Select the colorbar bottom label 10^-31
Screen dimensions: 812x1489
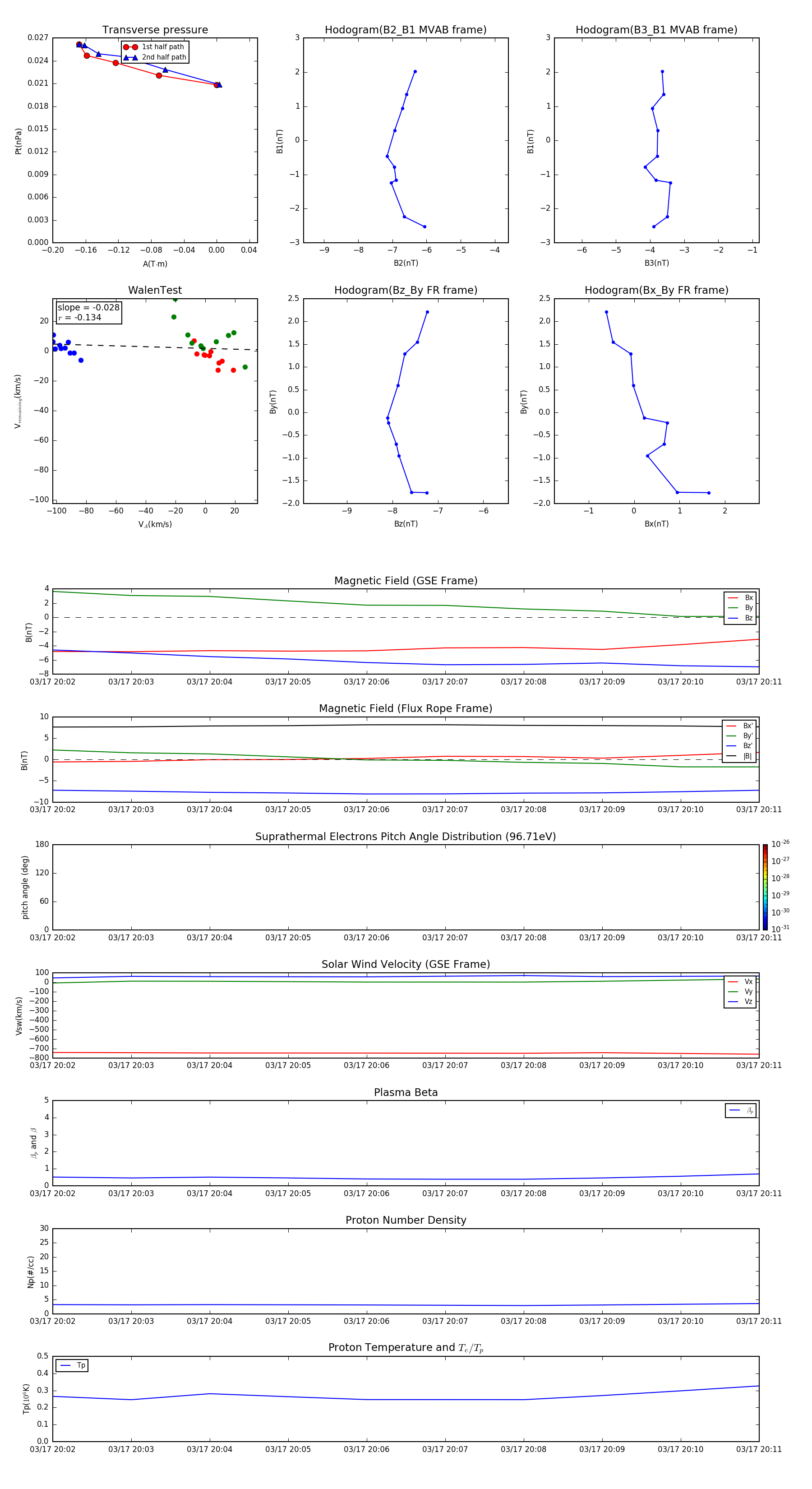click(780, 929)
